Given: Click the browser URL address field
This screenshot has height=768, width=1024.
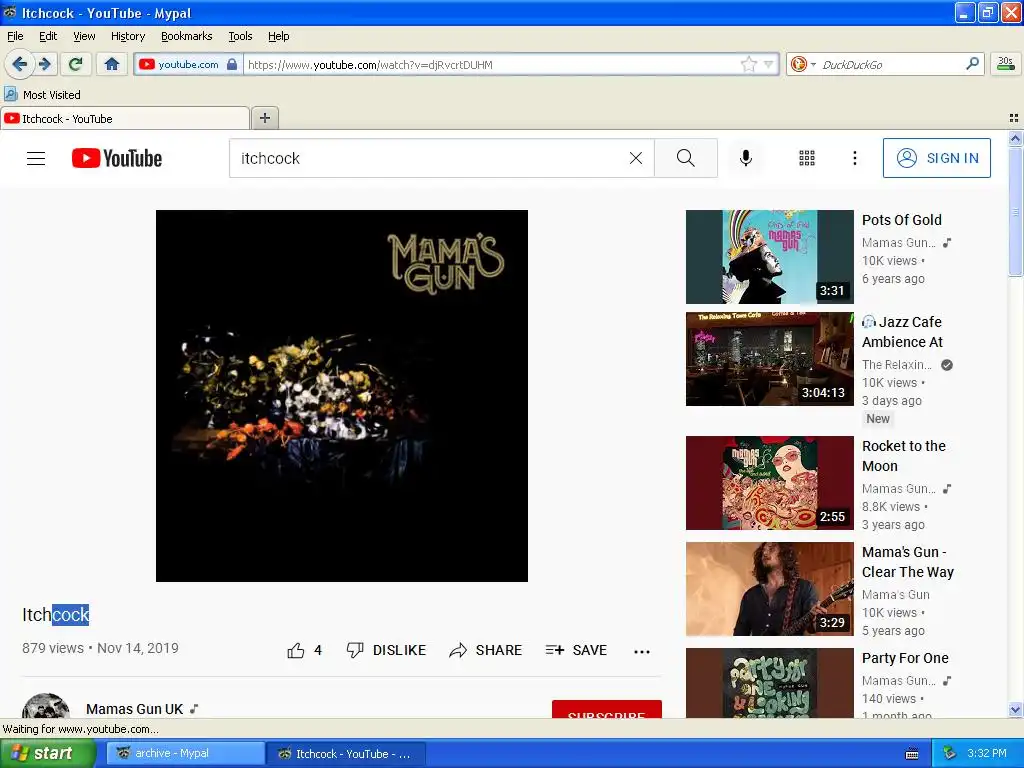Looking at the screenshot, I should click(x=490, y=64).
